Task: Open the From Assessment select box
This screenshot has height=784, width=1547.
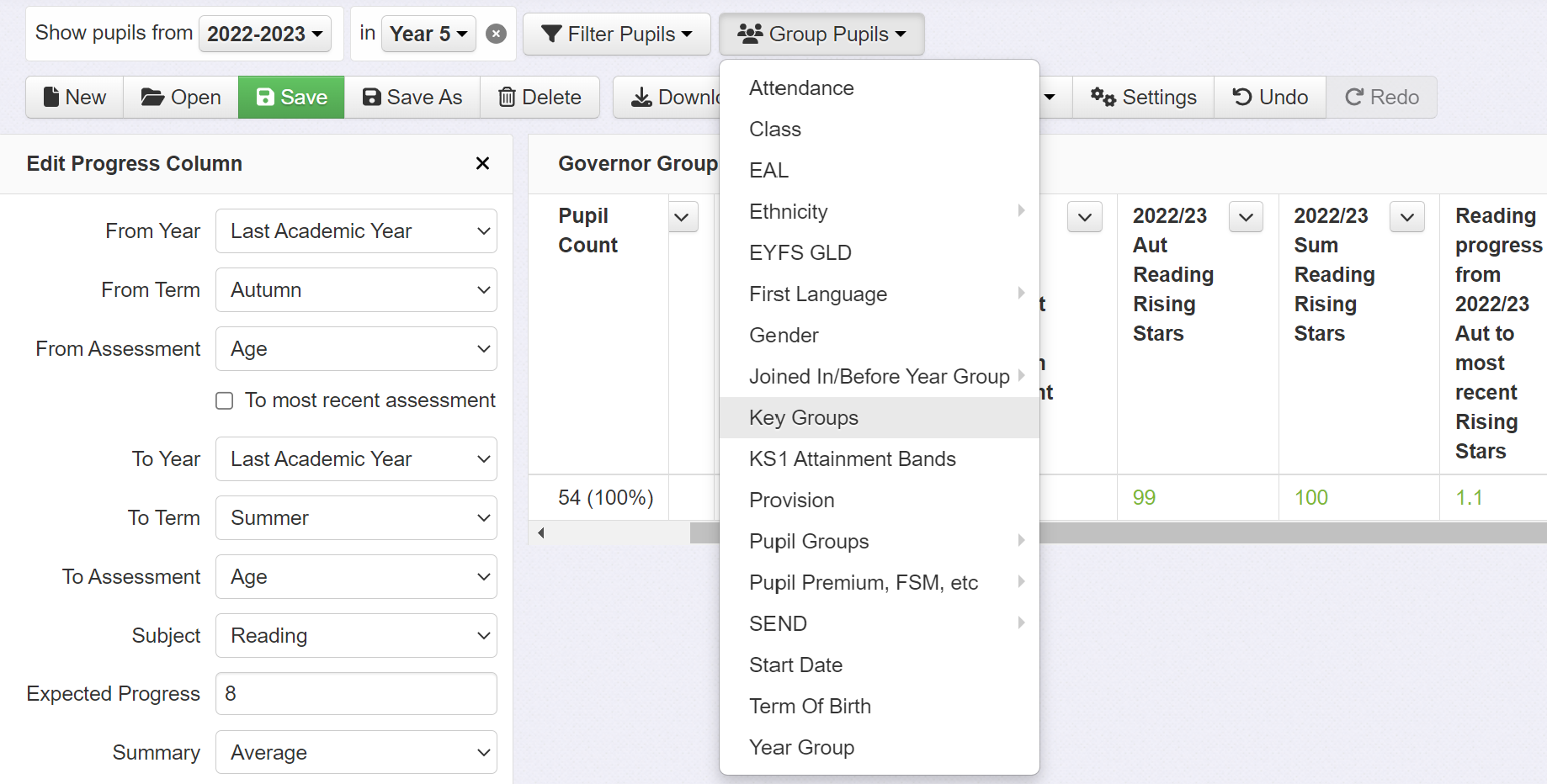Action: tap(356, 349)
